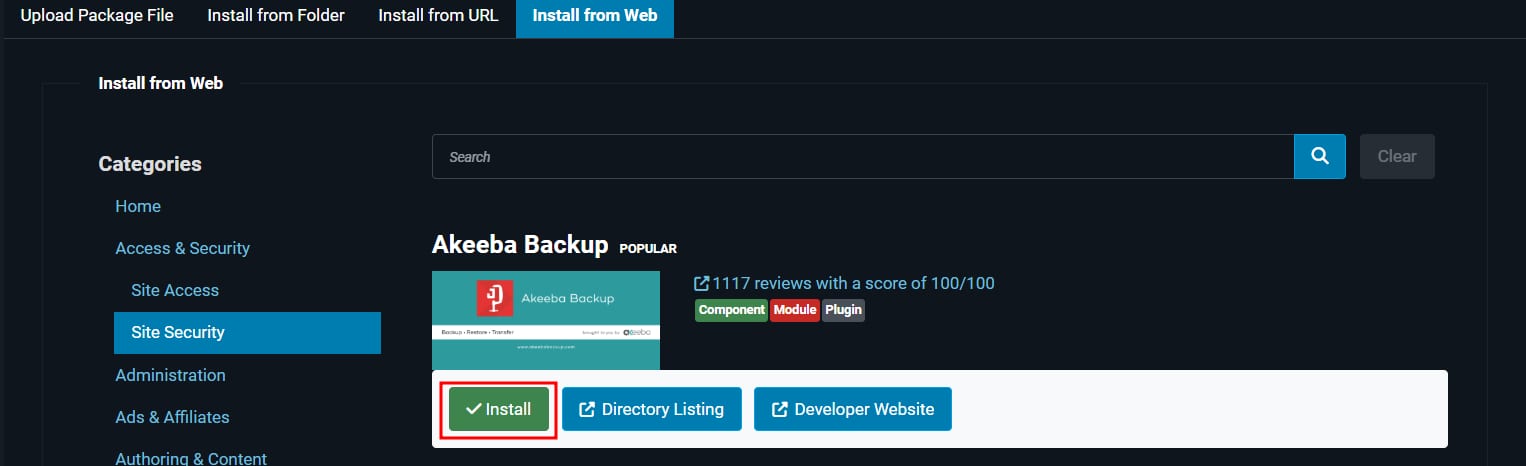Click the green Install button
1526x466 pixels.
tap(499, 409)
